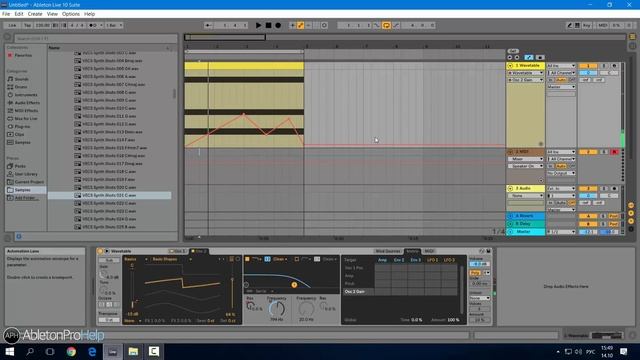Open the Help menu
Screen dimensions: 640x360
[89, 14]
